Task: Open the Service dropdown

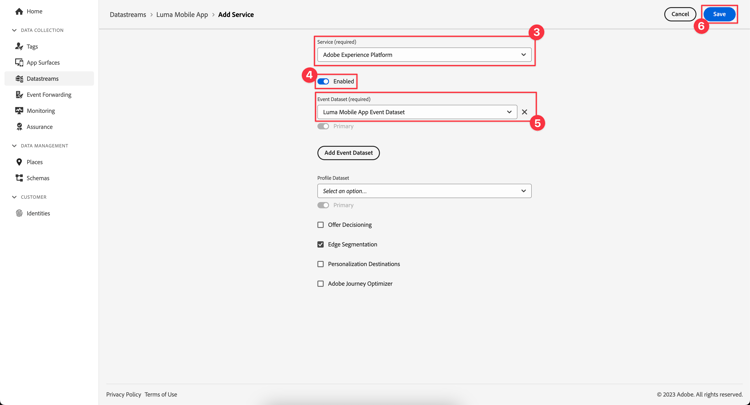Action: (424, 55)
